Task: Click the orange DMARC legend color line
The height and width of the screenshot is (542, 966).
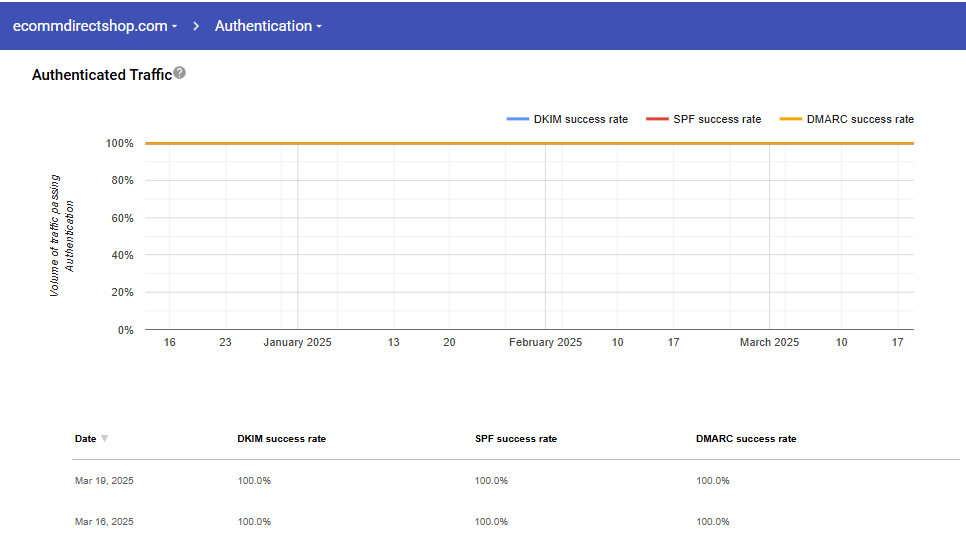Action: tap(791, 119)
